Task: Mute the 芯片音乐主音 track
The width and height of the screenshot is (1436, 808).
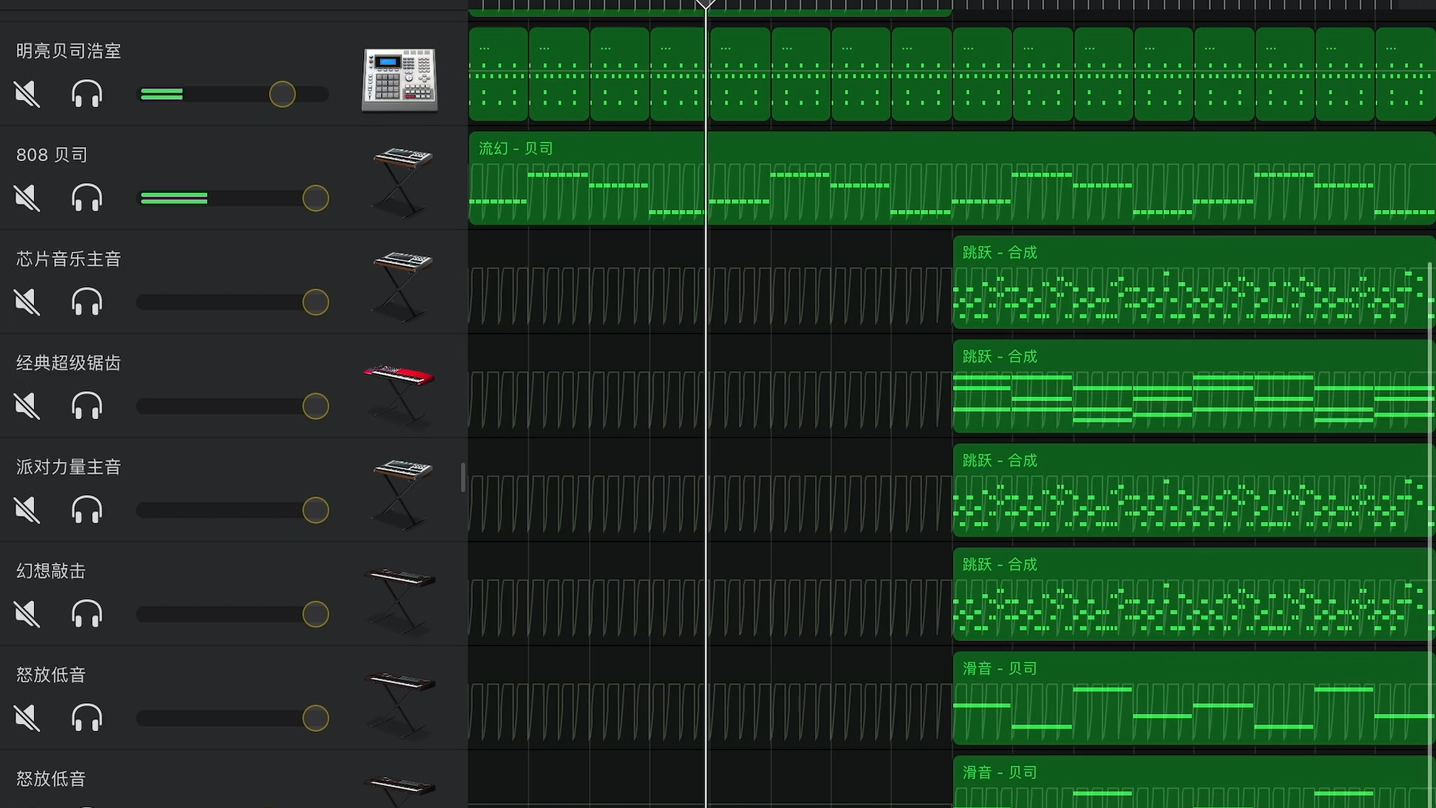Action: click(28, 302)
